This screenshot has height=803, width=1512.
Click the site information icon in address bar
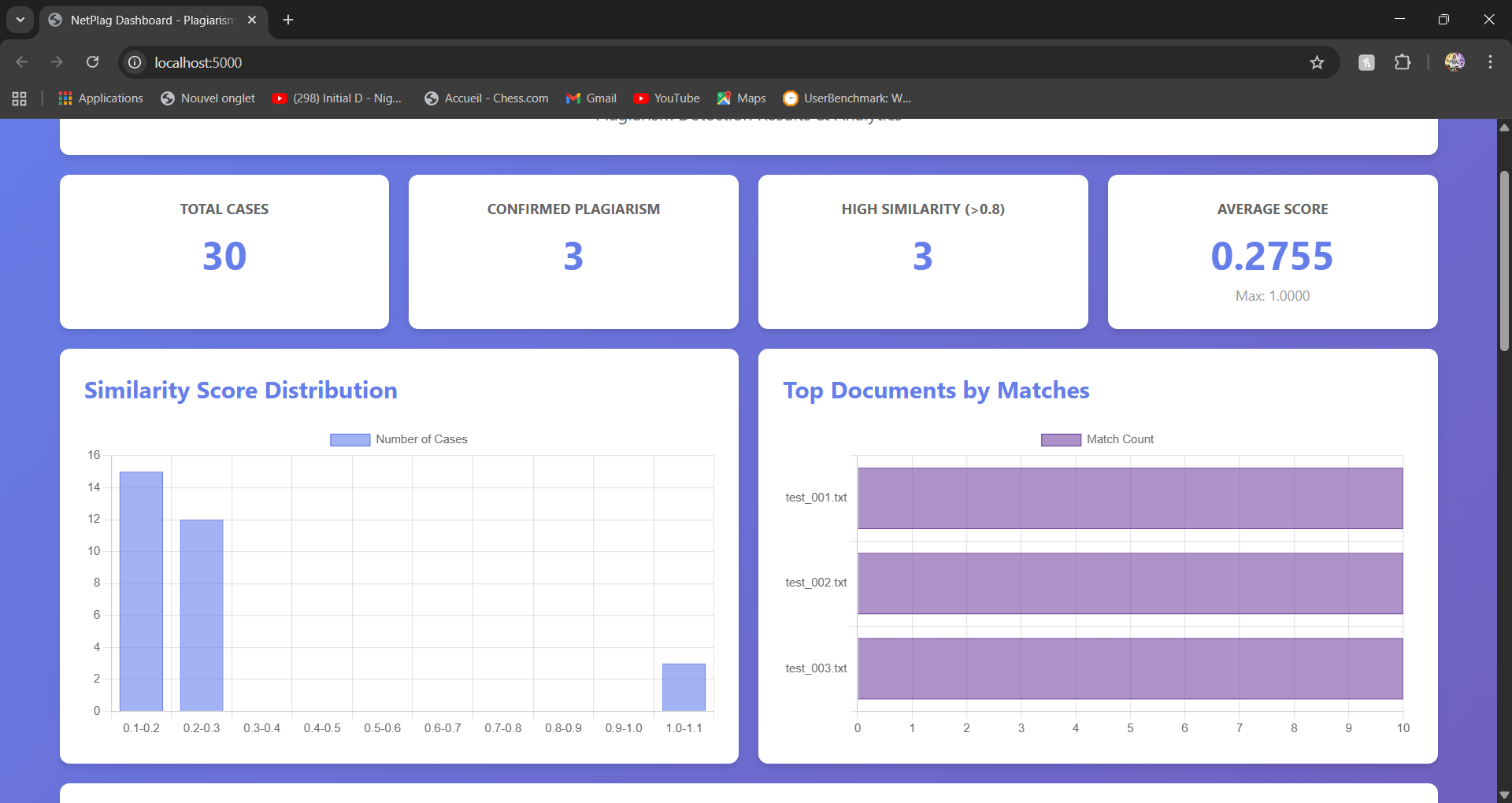tap(135, 62)
